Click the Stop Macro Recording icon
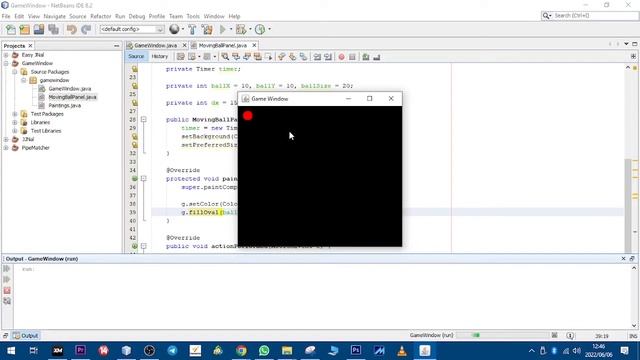Viewport: 640px width, 360px height. (352, 57)
